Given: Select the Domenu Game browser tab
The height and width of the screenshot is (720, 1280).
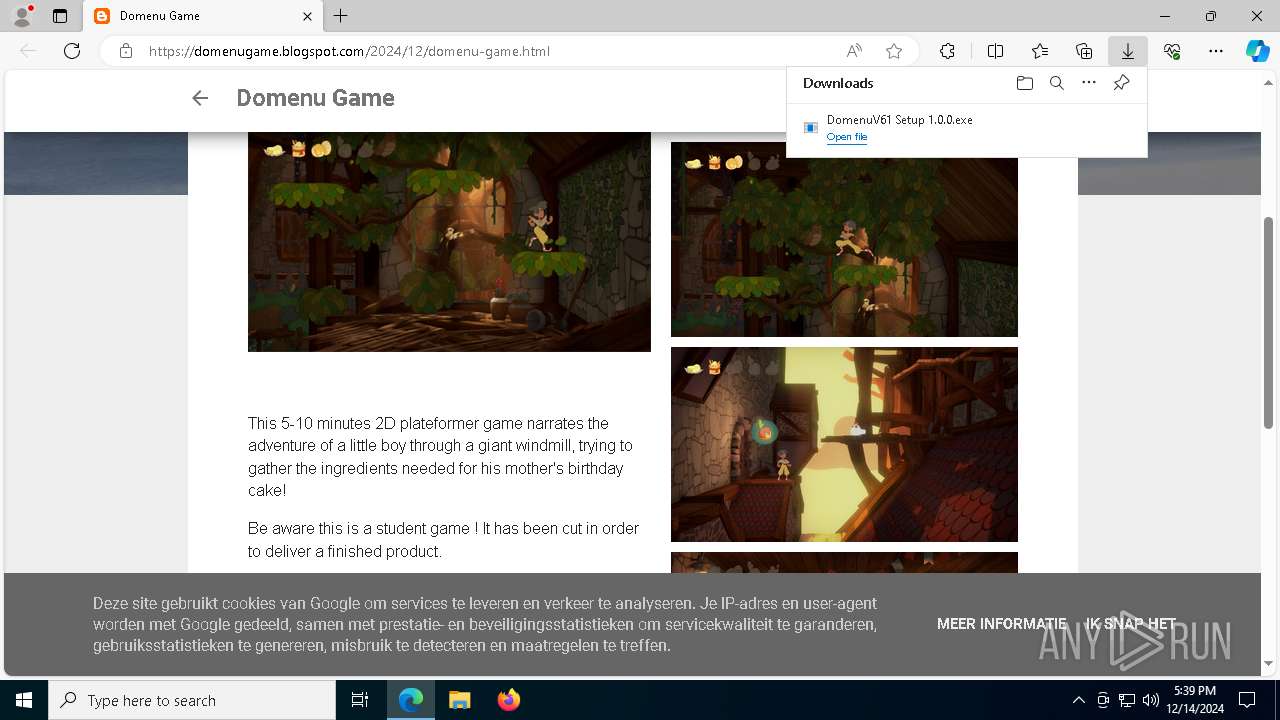Looking at the screenshot, I should pos(203,16).
